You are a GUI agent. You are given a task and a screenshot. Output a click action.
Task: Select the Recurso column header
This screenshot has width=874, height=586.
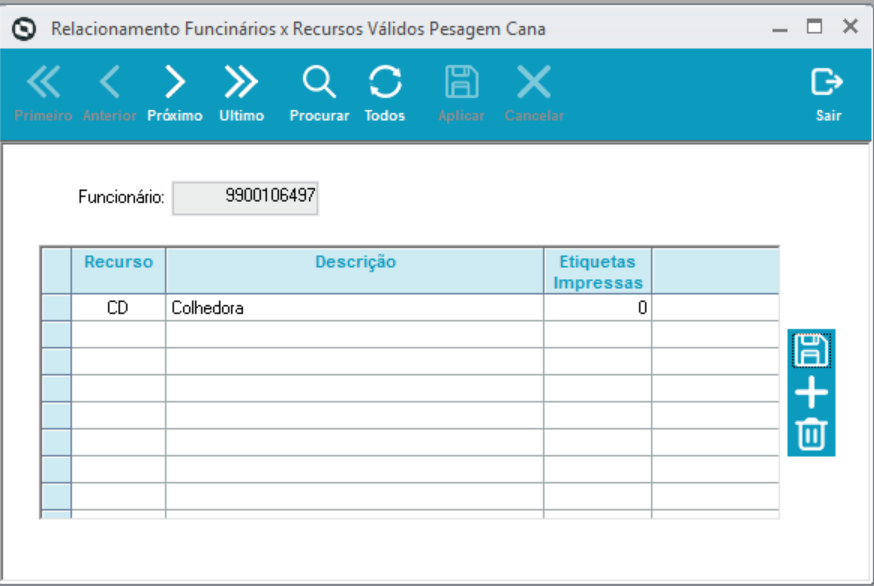118,263
